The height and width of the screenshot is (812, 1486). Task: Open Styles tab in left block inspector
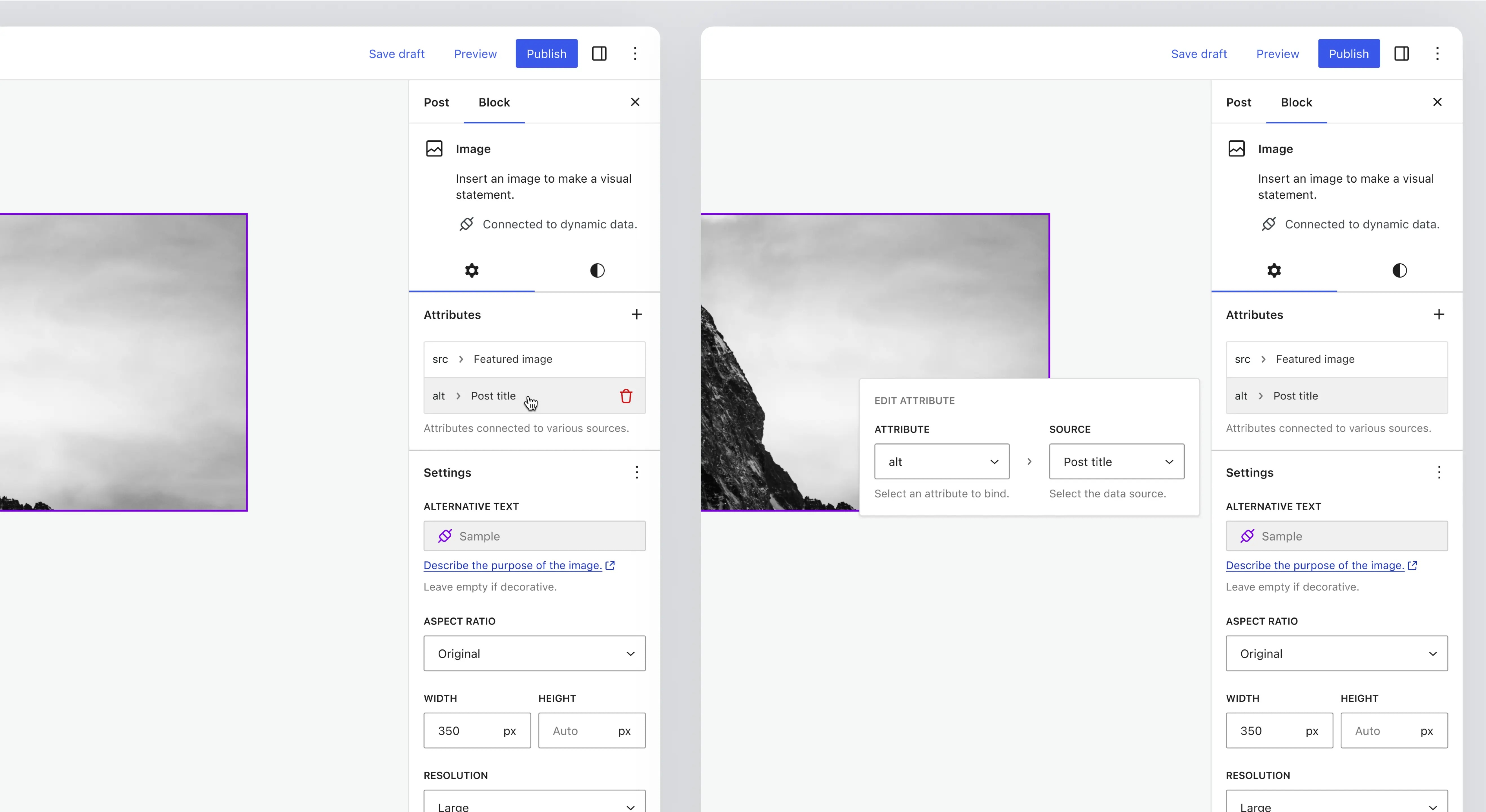coord(597,271)
